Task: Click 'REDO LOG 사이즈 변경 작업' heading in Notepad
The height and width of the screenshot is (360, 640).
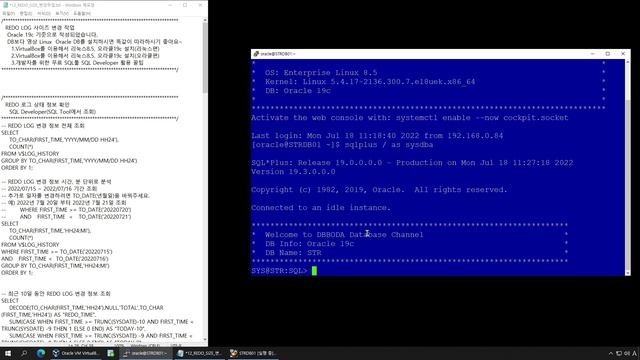Action: (40, 28)
